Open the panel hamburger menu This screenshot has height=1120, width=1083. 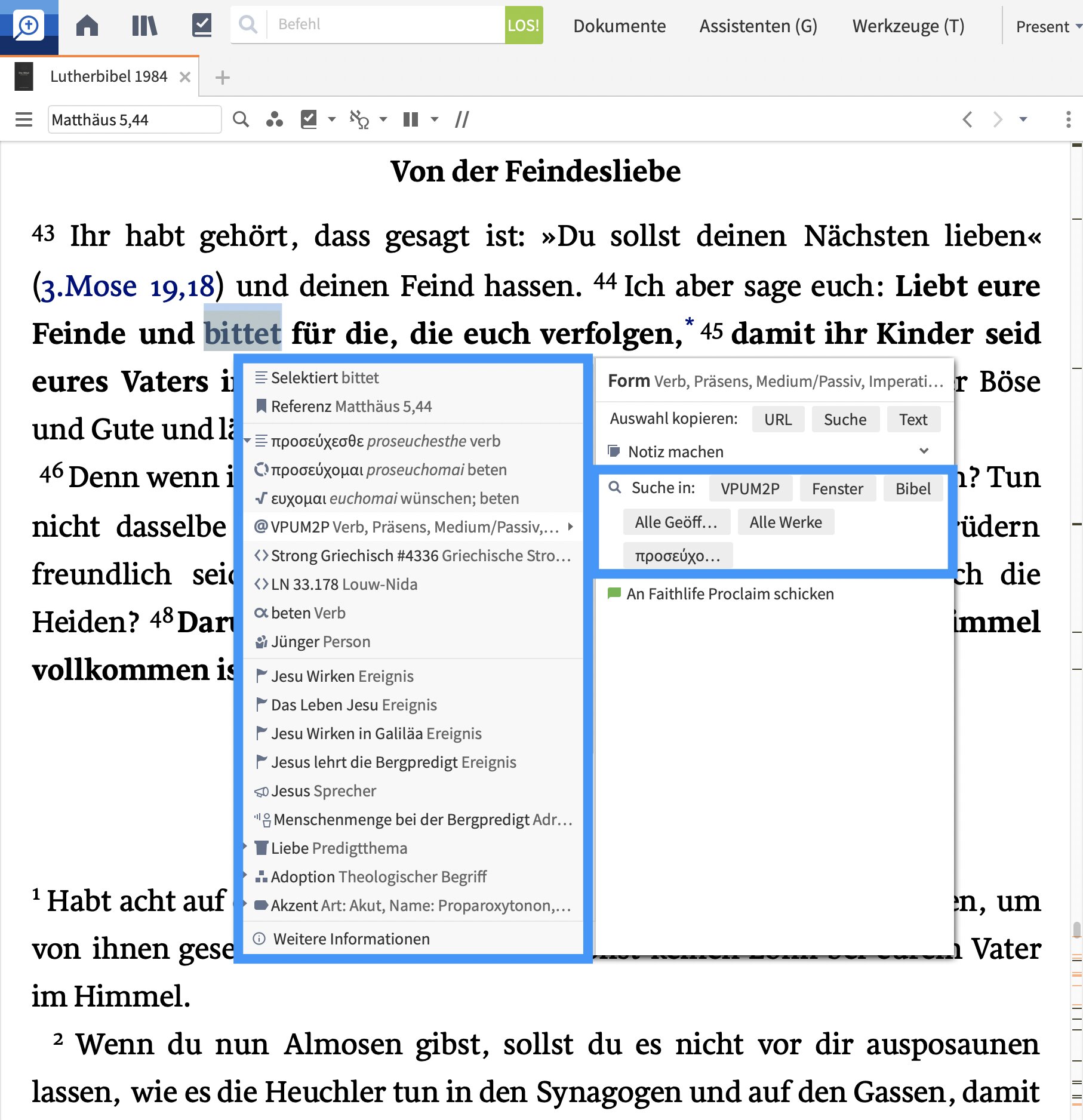24,119
